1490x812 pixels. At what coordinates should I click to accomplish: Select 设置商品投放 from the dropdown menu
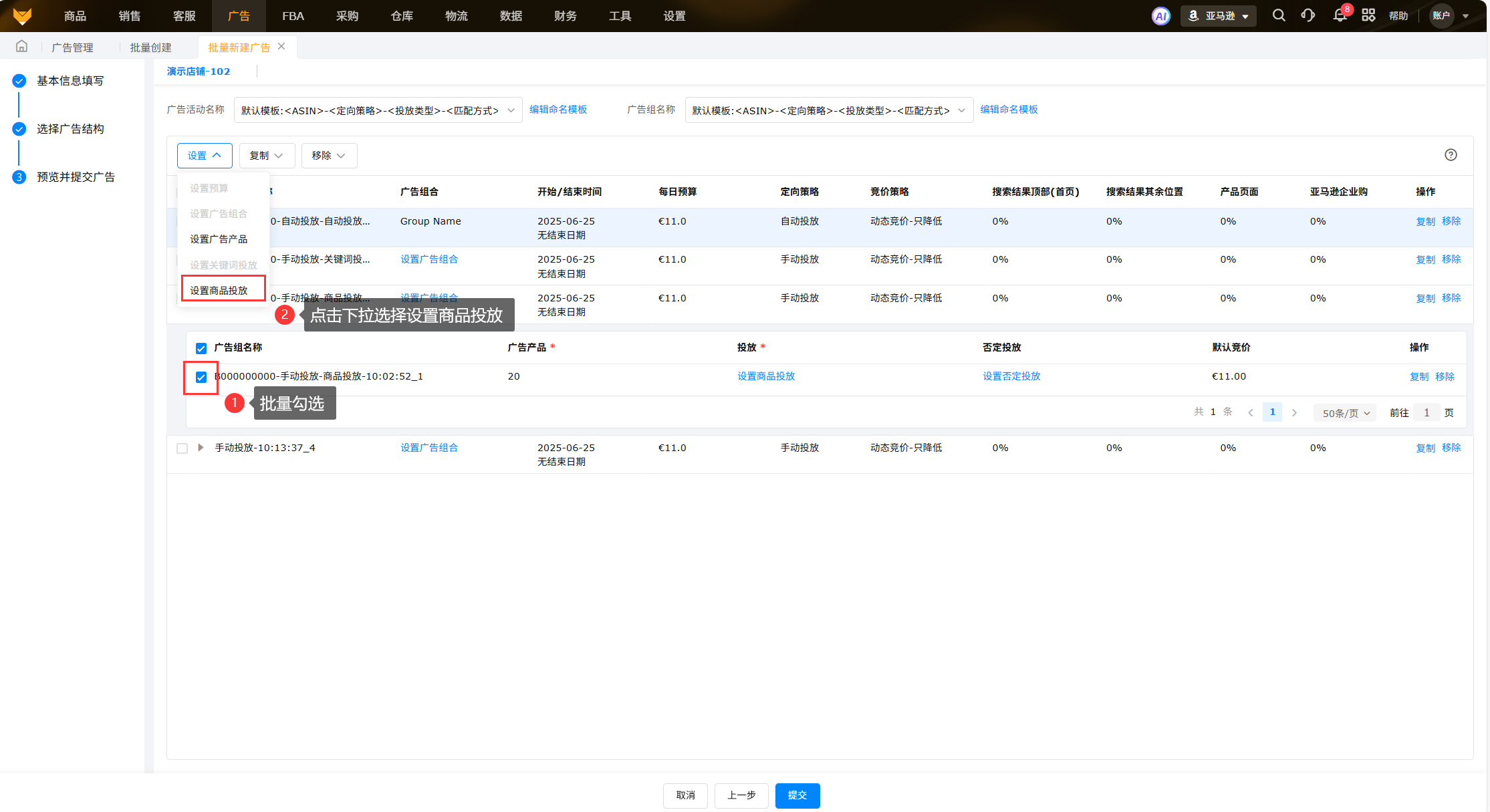click(219, 291)
